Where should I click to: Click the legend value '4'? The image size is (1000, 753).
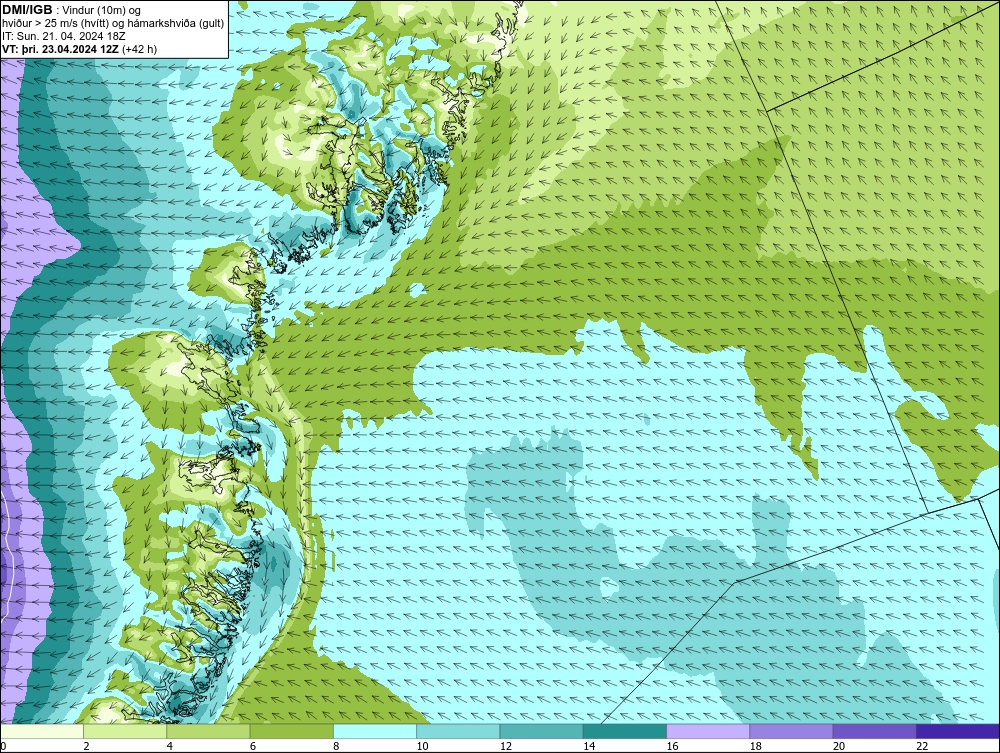[170, 747]
